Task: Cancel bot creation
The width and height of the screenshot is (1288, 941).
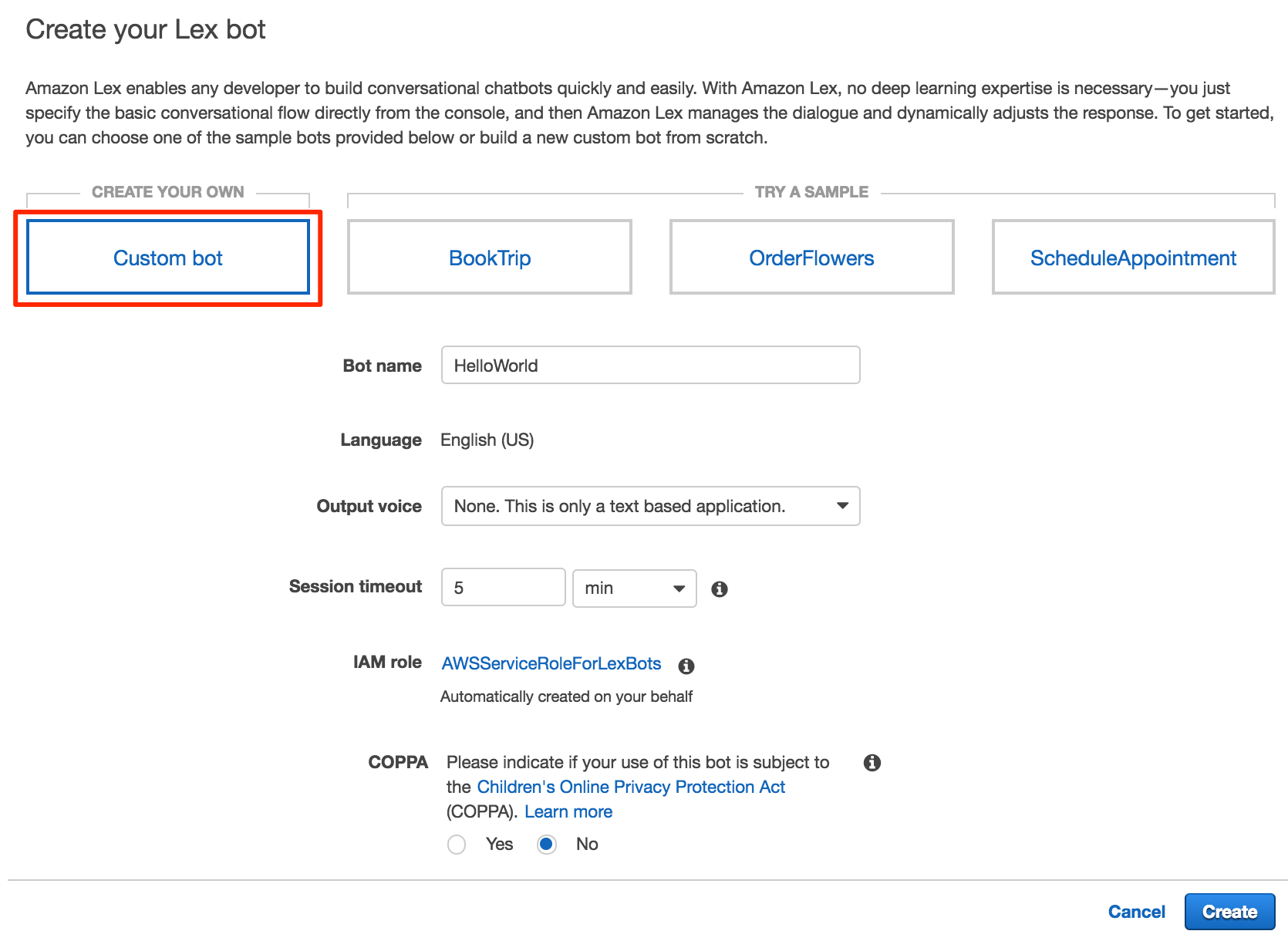Action: point(1136,912)
